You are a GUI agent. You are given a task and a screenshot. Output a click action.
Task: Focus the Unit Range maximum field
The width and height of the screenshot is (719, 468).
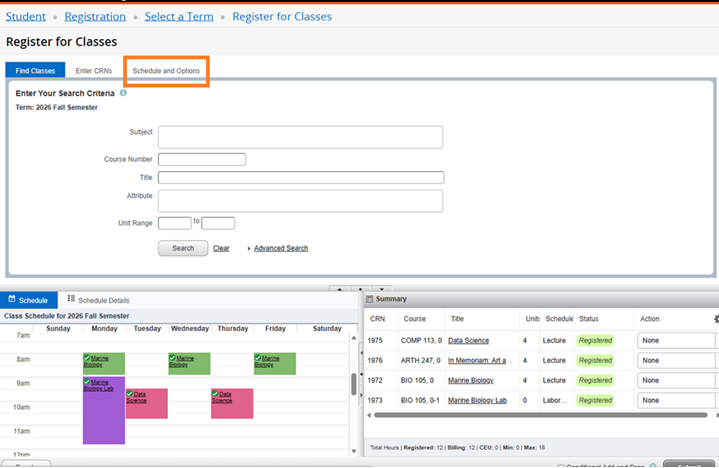(x=218, y=223)
